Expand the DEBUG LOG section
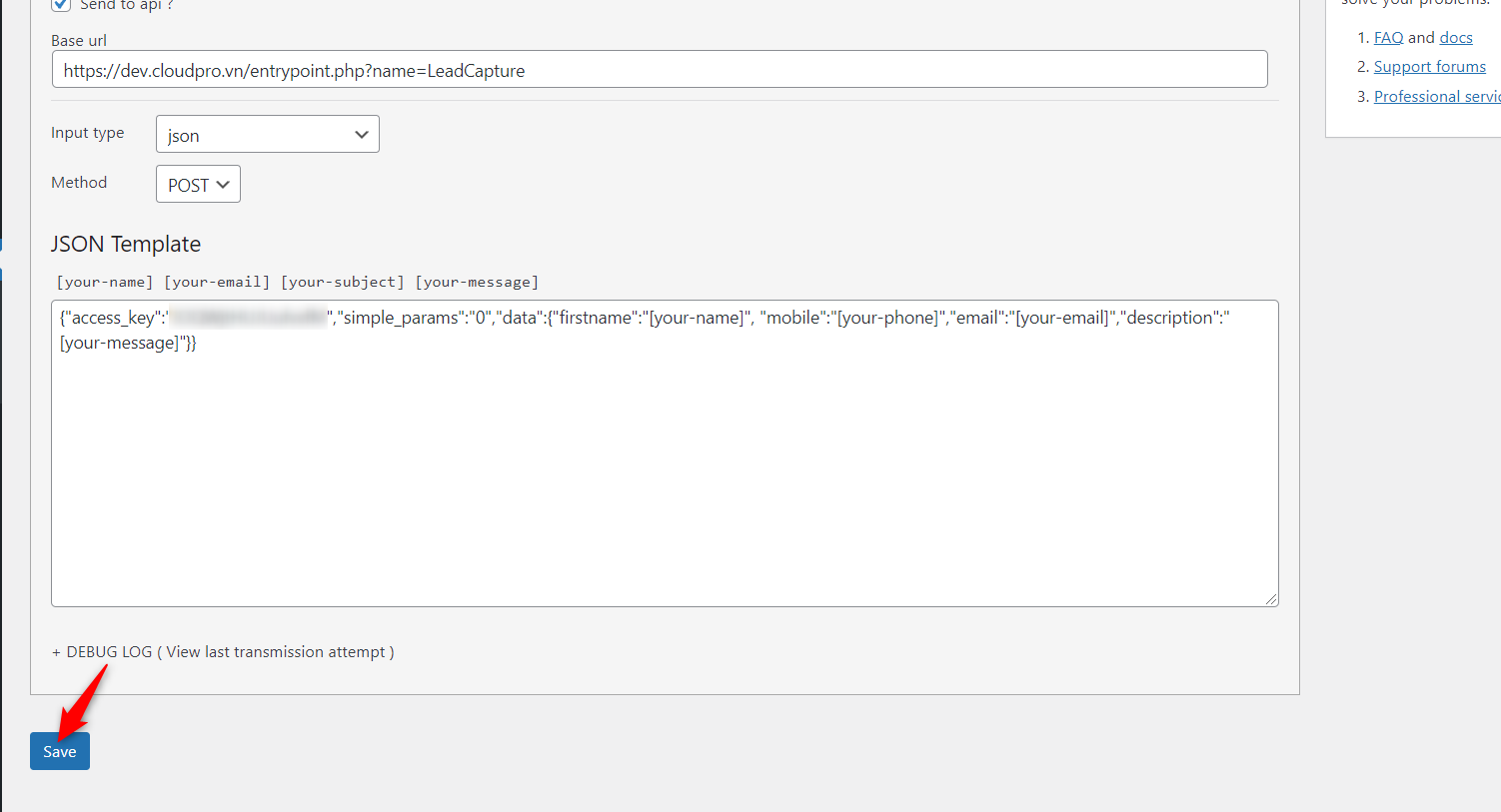This screenshot has height=812, width=1501. point(103,651)
